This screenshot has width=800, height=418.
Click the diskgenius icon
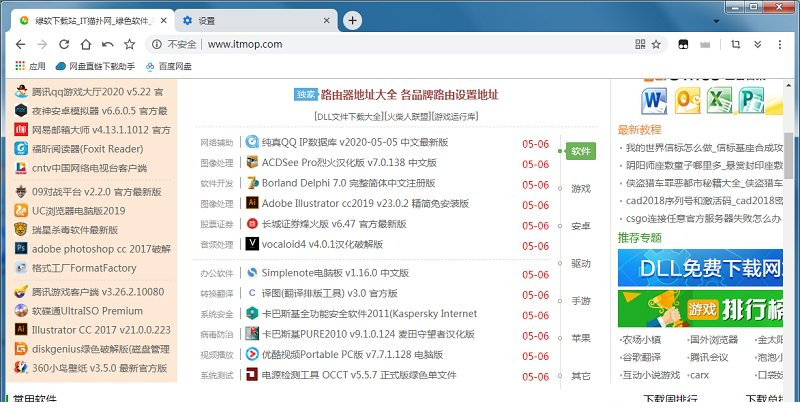point(21,349)
